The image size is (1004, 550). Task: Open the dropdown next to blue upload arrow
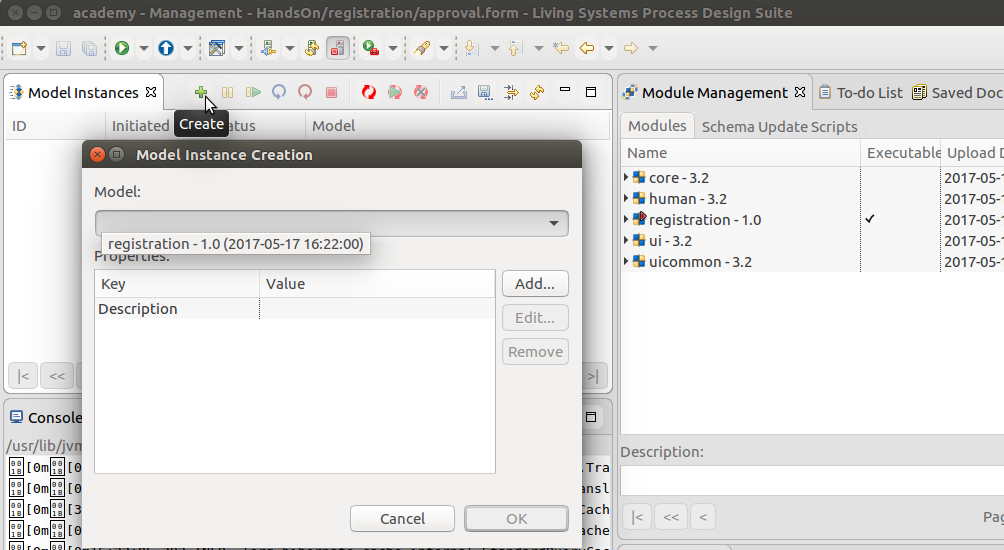pos(188,49)
